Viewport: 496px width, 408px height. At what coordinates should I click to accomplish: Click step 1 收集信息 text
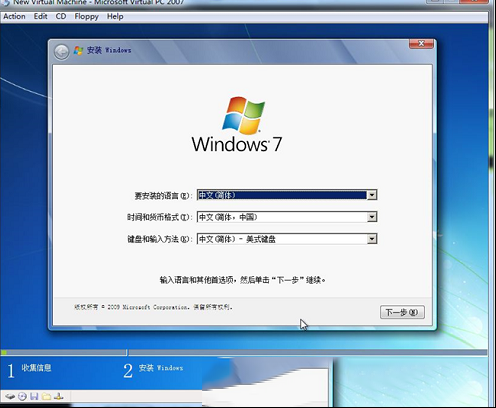tap(36, 368)
